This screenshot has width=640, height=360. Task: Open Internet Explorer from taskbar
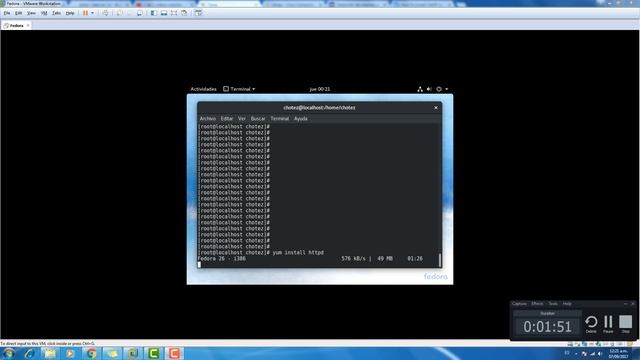coord(29,353)
